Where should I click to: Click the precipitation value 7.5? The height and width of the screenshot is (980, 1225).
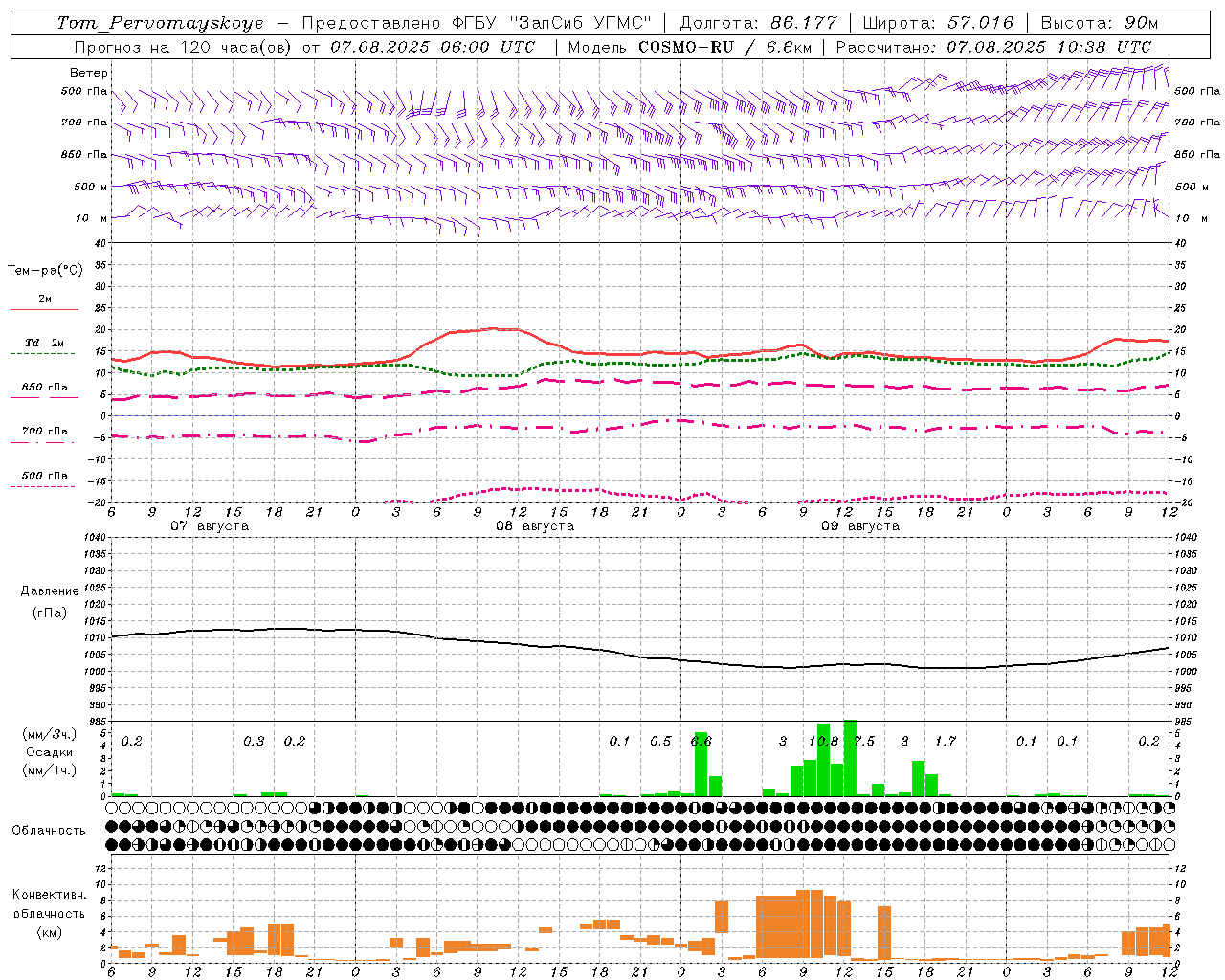(x=864, y=741)
